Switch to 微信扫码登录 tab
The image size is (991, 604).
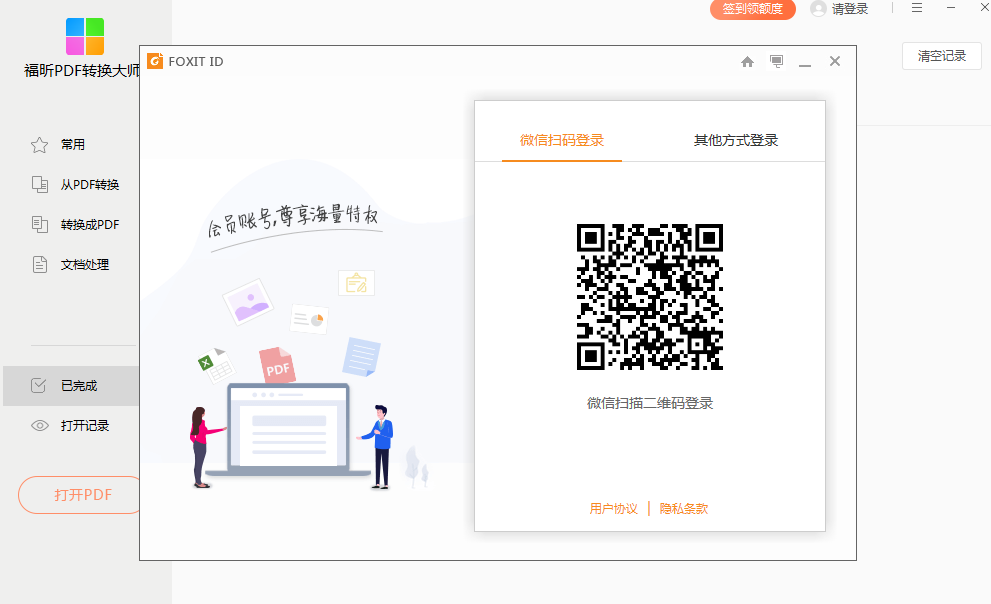coord(562,140)
